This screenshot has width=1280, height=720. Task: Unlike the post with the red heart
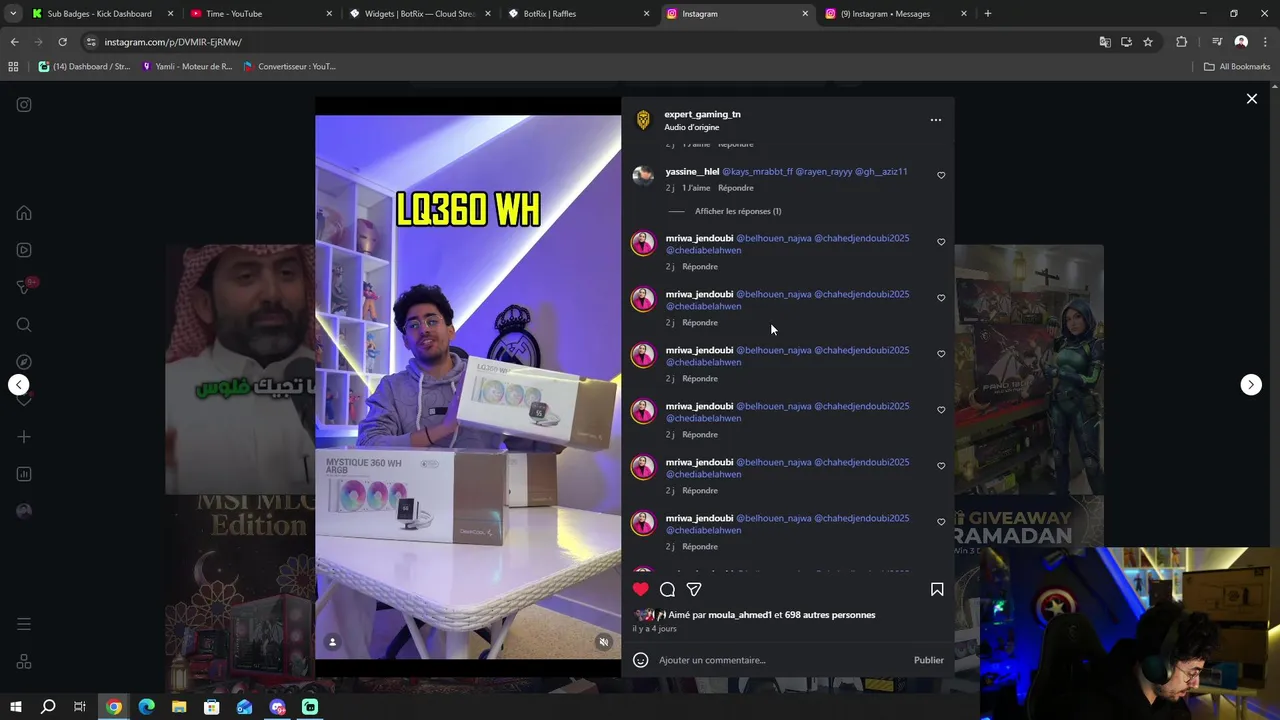[641, 589]
